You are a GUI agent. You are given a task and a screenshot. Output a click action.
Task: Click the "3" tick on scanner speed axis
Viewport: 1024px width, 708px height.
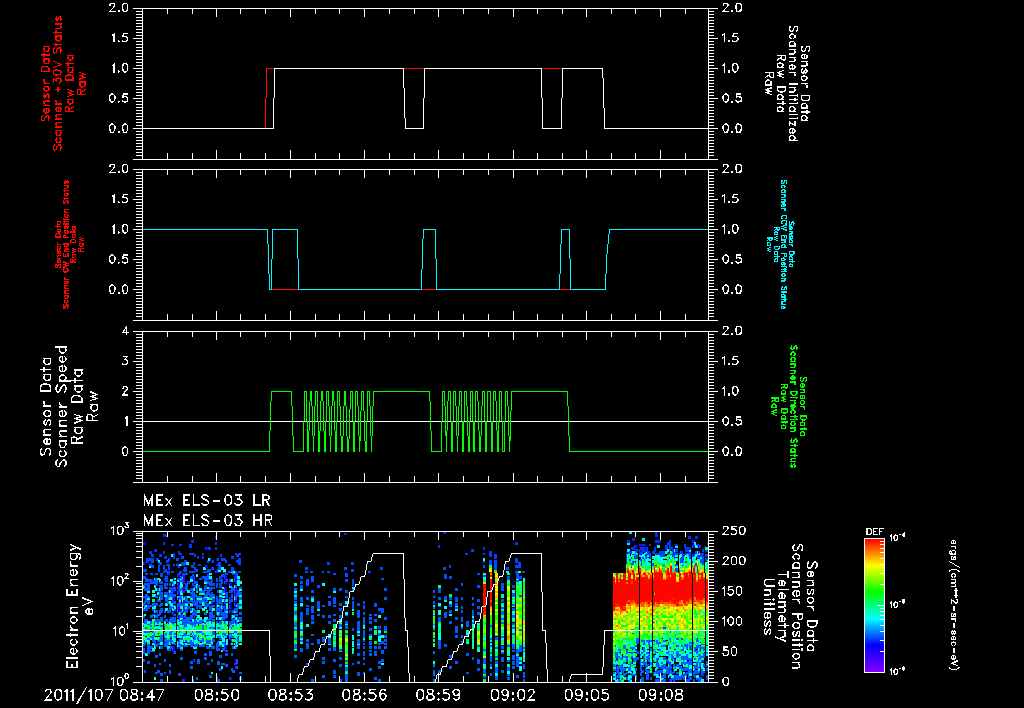(125, 361)
